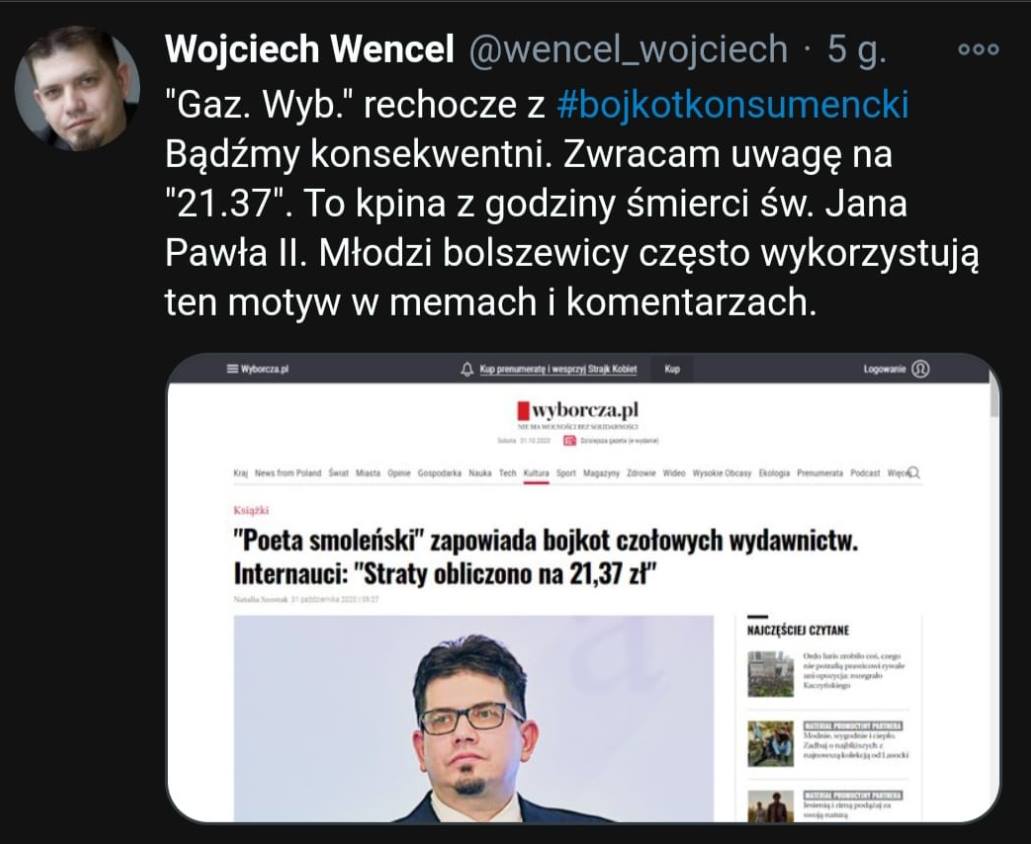This screenshot has height=844, width=1031.
Task: Open the Sport section in navigation
Action: pos(565,473)
